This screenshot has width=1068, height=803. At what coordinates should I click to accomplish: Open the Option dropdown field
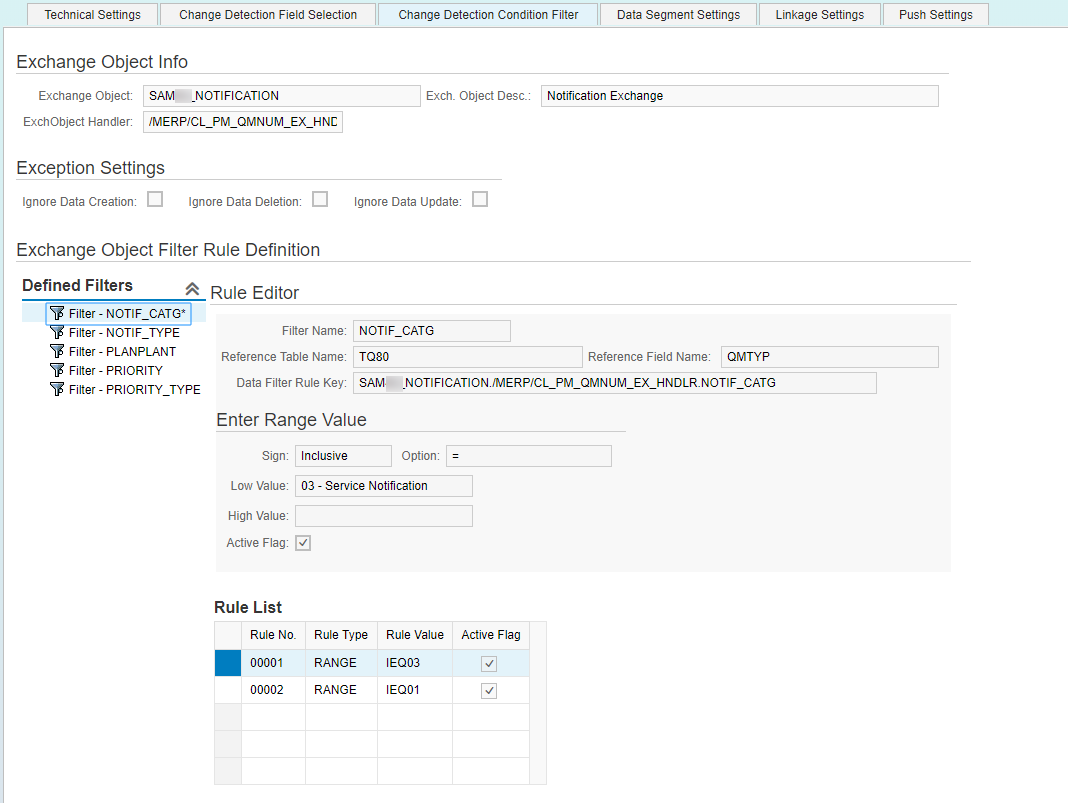coord(529,456)
